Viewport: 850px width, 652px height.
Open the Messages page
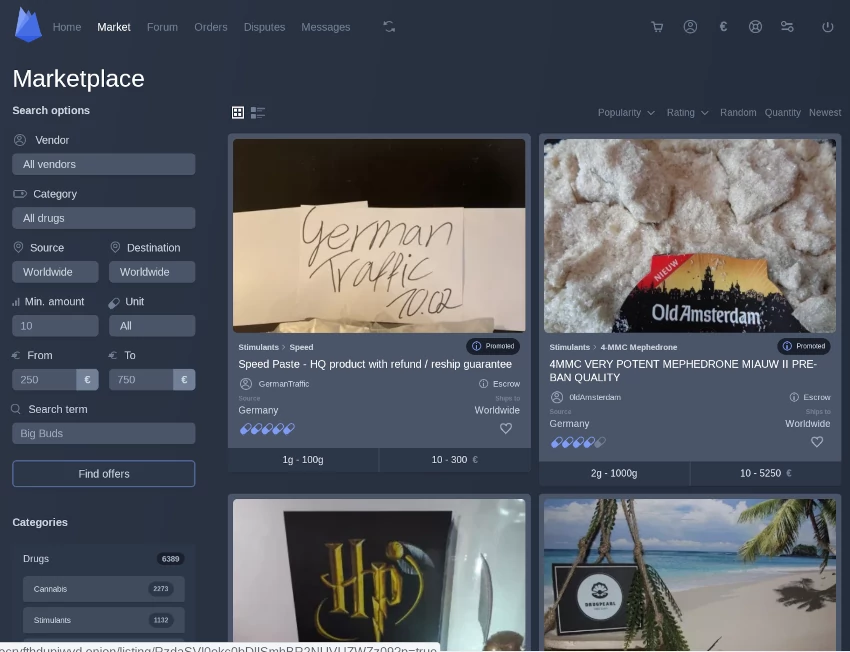(x=326, y=27)
